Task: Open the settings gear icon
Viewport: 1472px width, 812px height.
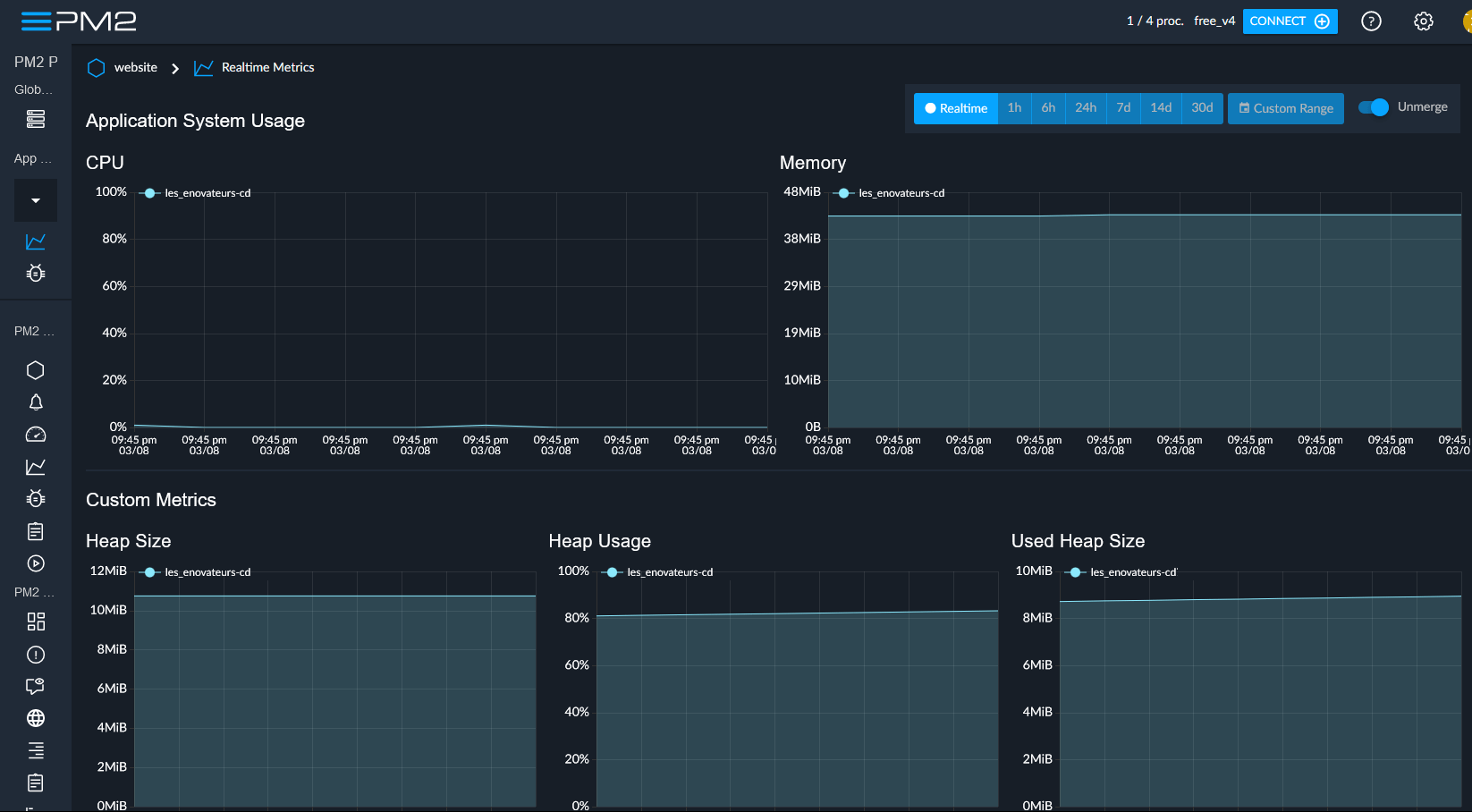Action: (1423, 21)
